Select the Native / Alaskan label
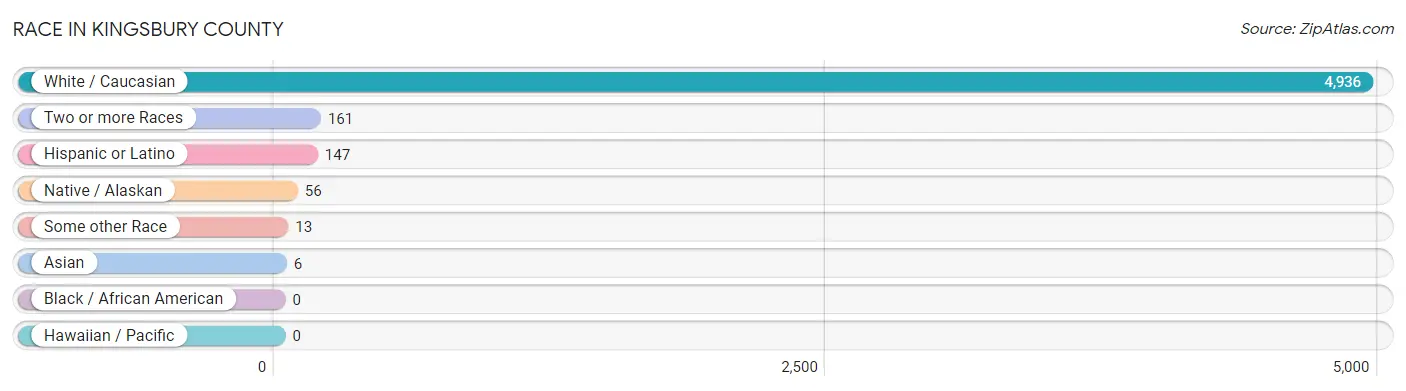1406x391 pixels. tap(103, 190)
